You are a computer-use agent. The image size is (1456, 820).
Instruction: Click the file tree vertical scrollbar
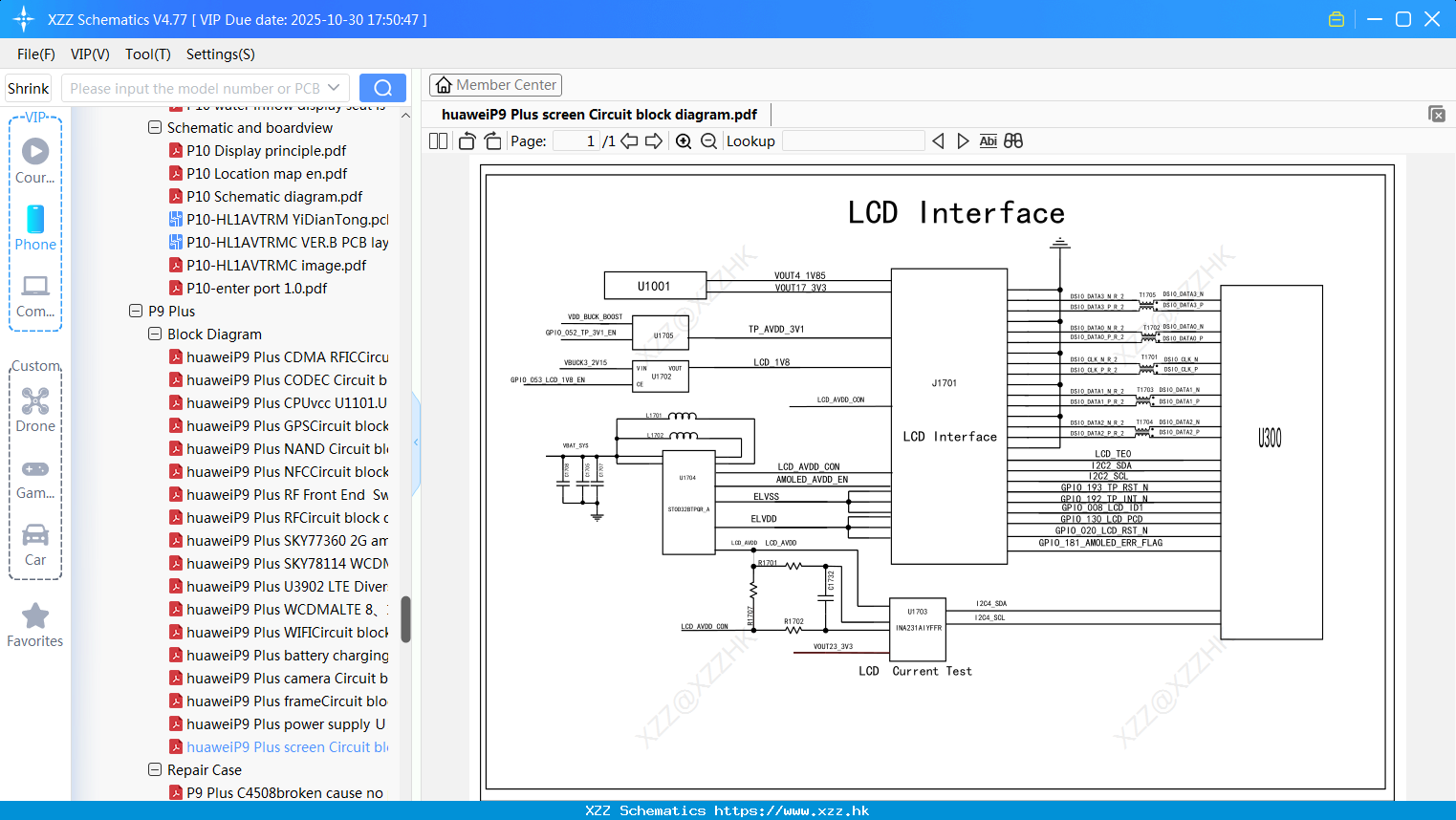coord(405,619)
